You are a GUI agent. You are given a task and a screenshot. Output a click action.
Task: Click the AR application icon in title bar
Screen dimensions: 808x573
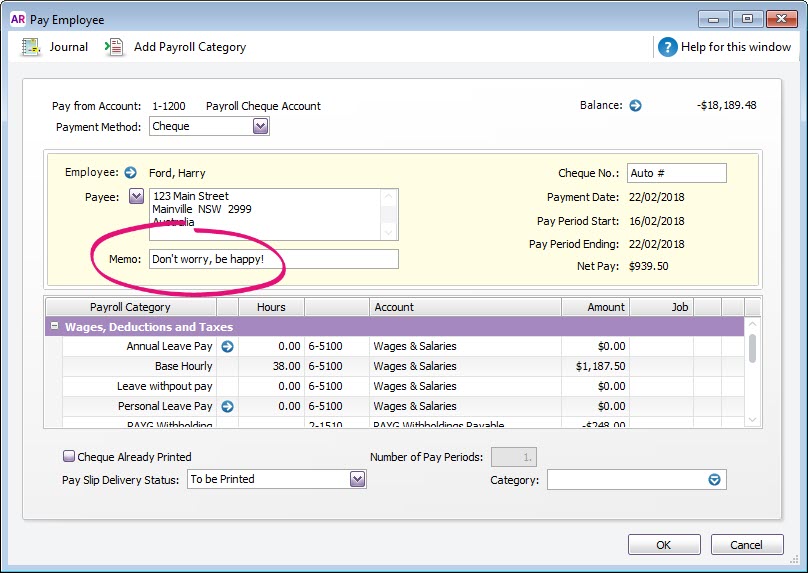click(x=18, y=19)
